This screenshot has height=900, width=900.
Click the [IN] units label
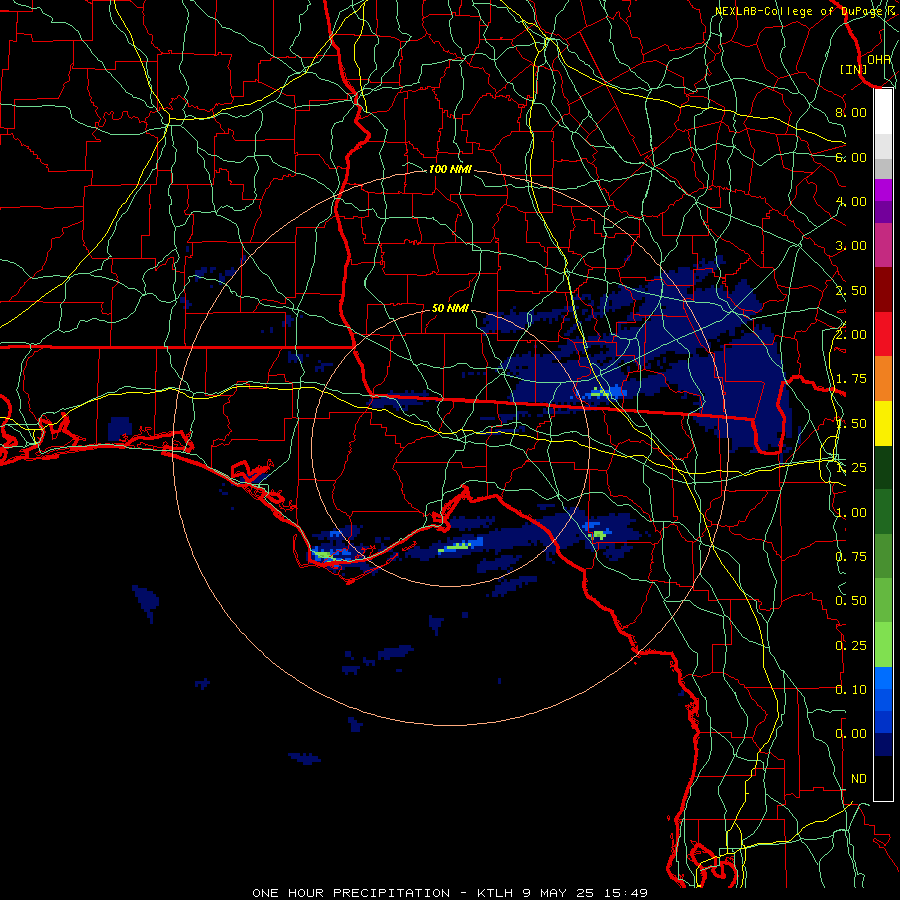[854, 69]
